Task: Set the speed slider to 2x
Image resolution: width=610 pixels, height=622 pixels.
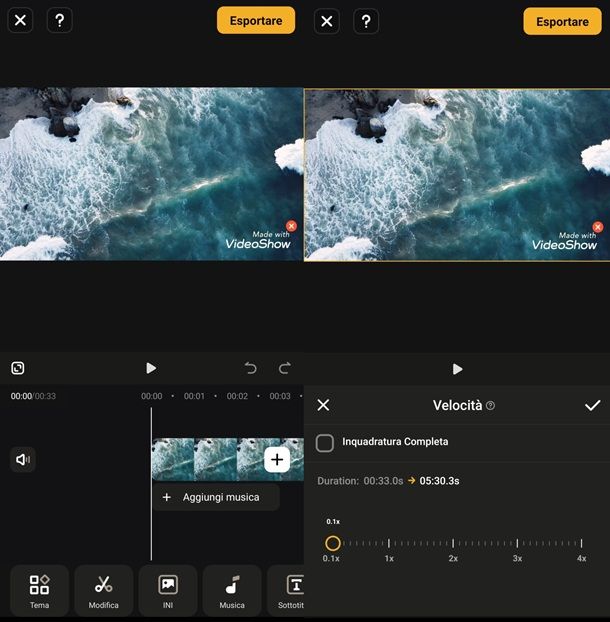Action: 453,543
